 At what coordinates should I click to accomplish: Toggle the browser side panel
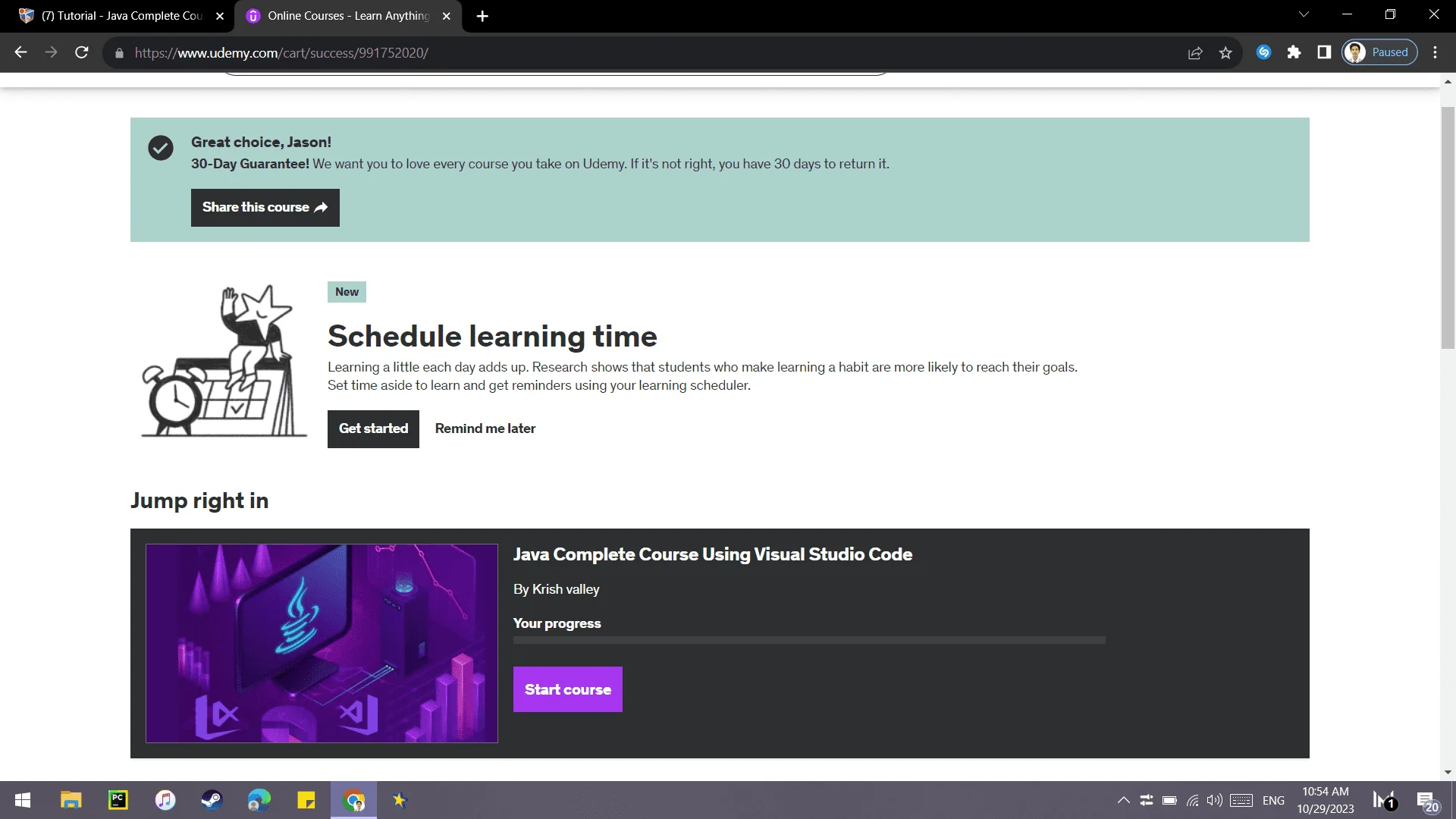[x=1324, y=52]
